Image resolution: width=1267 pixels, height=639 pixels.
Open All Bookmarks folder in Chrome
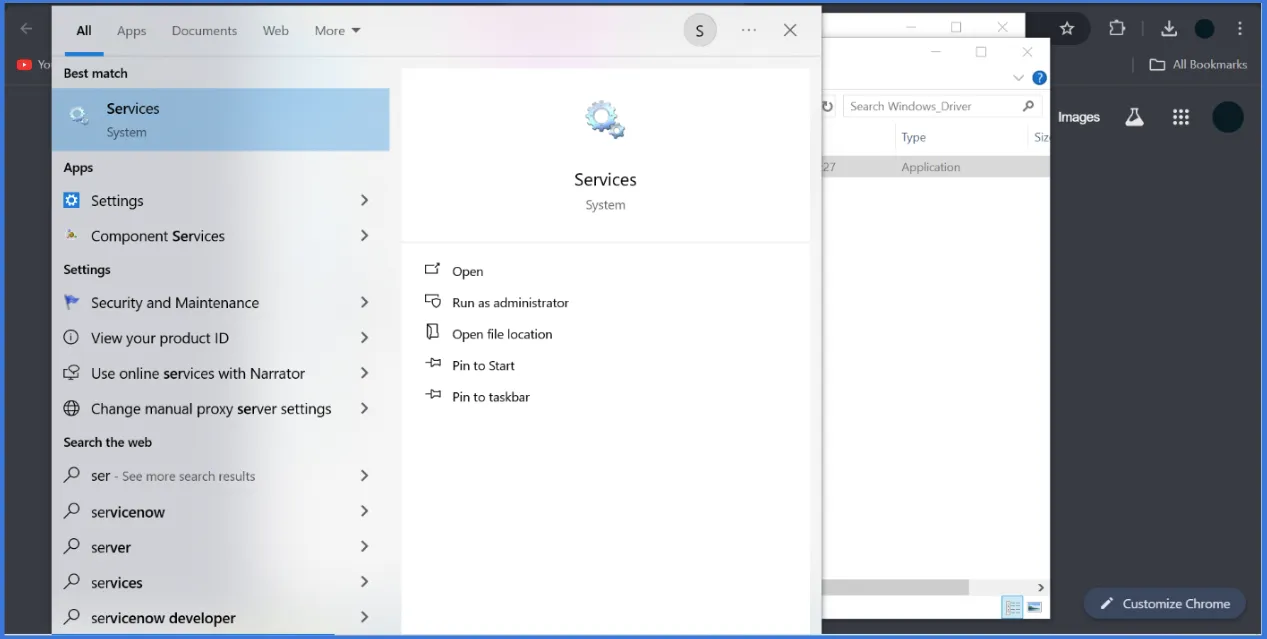point(1198,64)
